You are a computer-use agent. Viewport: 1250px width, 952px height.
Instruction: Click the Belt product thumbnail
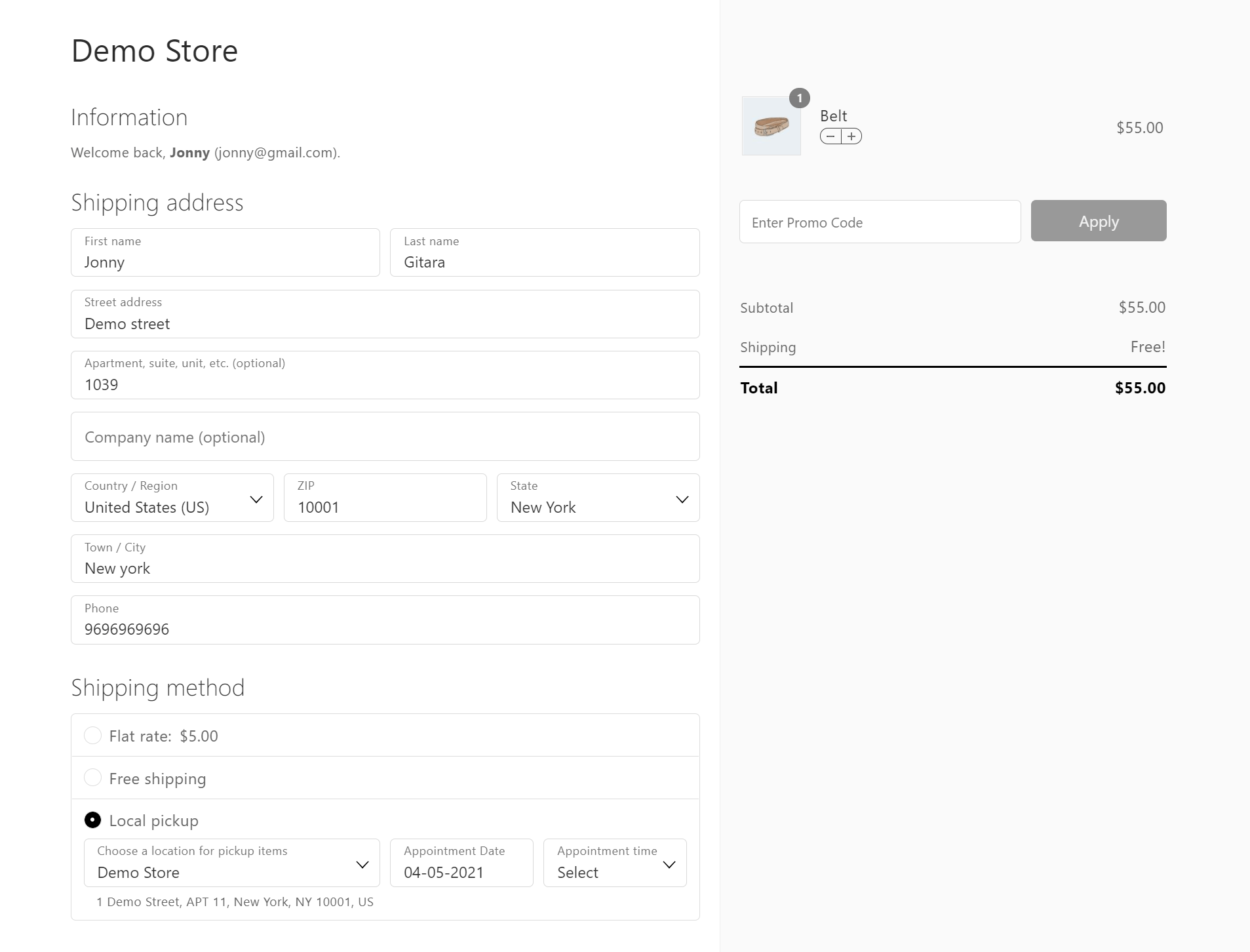(x=771, y=126)
